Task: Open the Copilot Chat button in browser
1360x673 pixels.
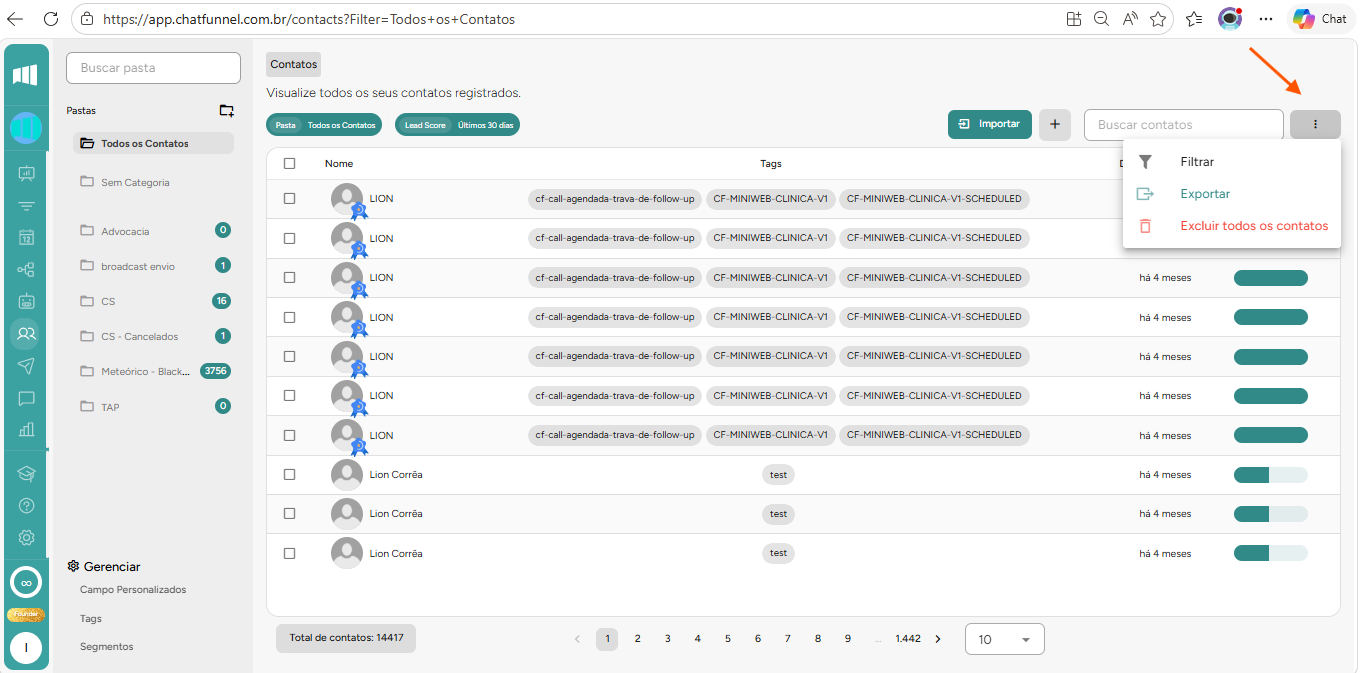Action: pyautogui.click(x=1320, y=18)
